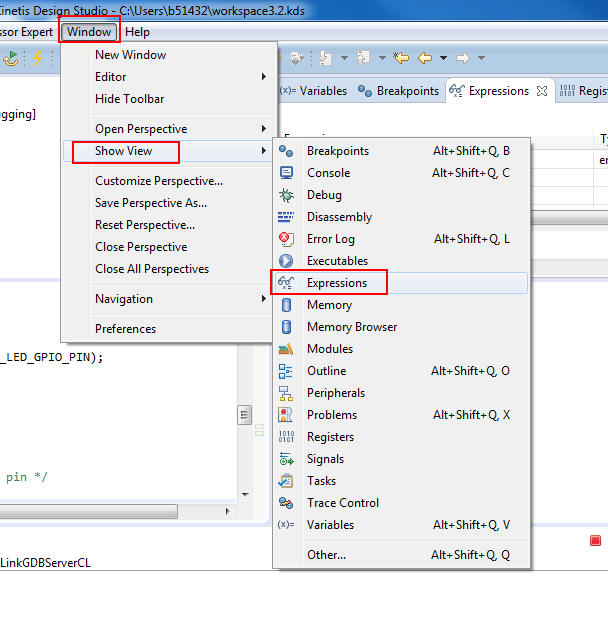
Task: Expand the Open Perspective submenu
Action: coord(170,129)
